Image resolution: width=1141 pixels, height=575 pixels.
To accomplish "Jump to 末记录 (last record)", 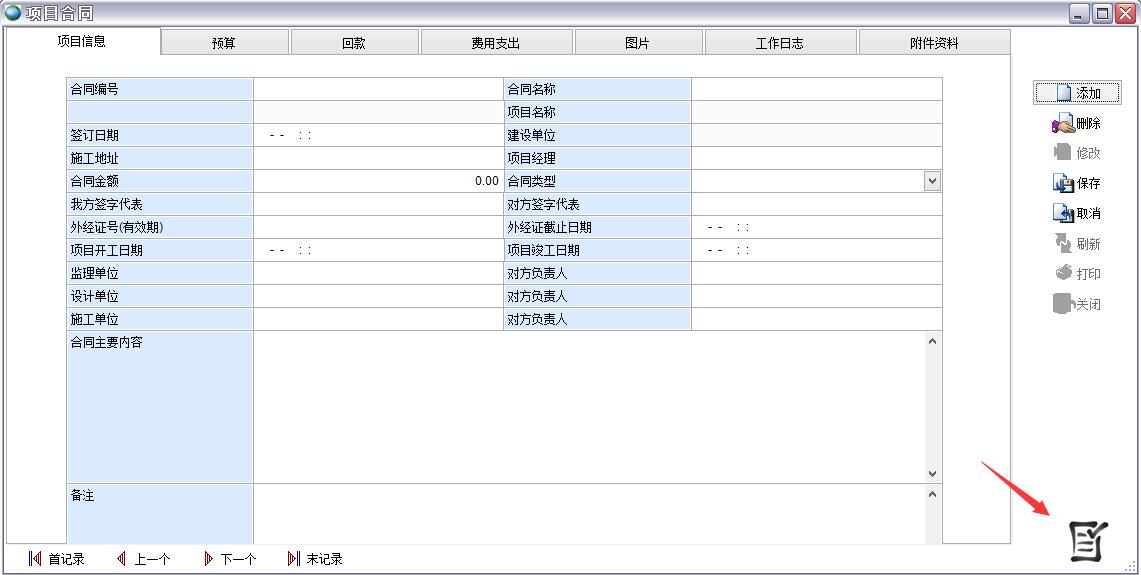I will 315,559.
